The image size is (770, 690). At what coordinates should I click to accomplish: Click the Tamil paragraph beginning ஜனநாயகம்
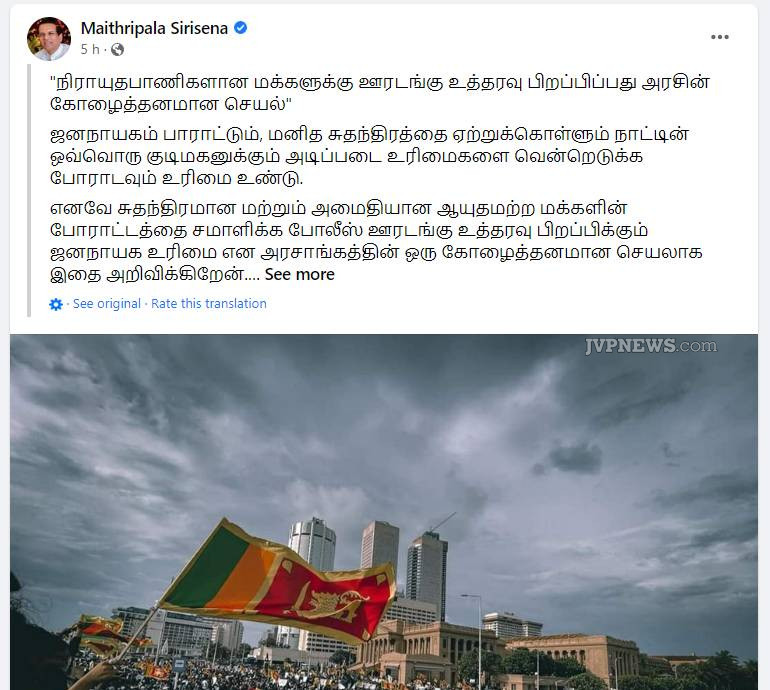click(369, 156)
